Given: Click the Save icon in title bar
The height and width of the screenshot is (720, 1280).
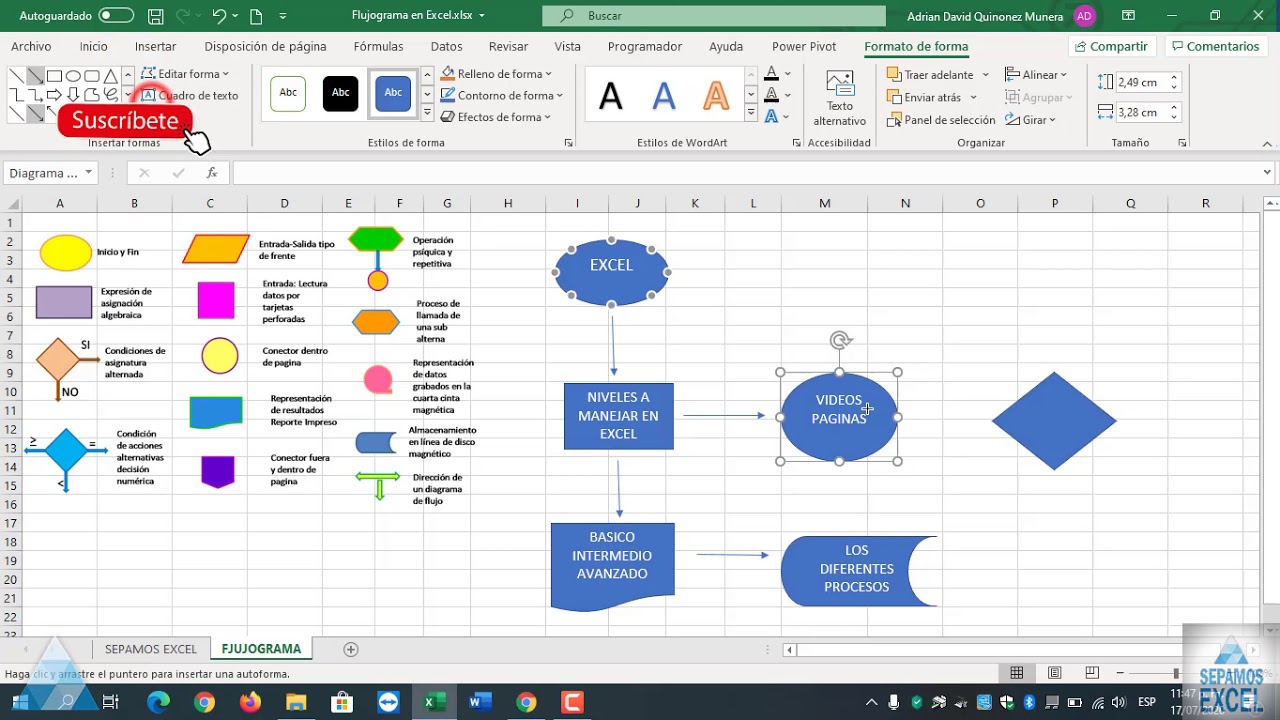Looking at the screenshot, I should pyautogui.click(x=155, y=16).
